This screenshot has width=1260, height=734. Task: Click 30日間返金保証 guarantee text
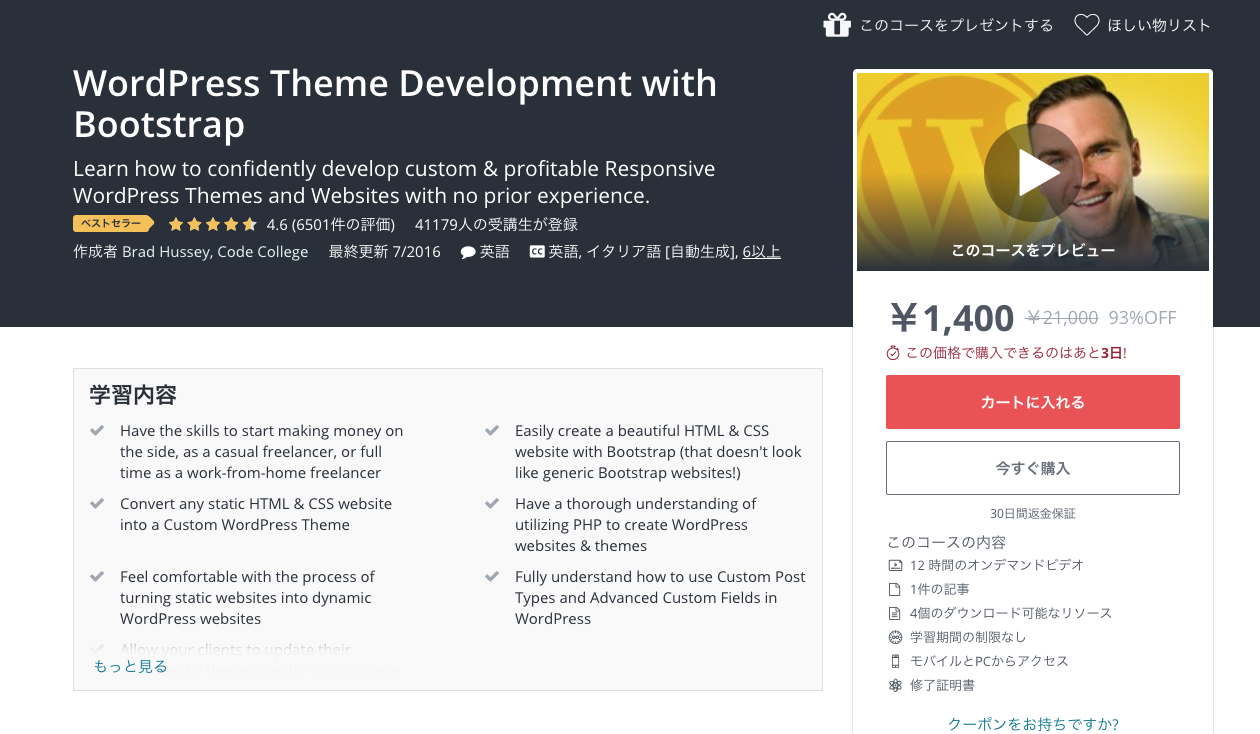point(1033,513)
